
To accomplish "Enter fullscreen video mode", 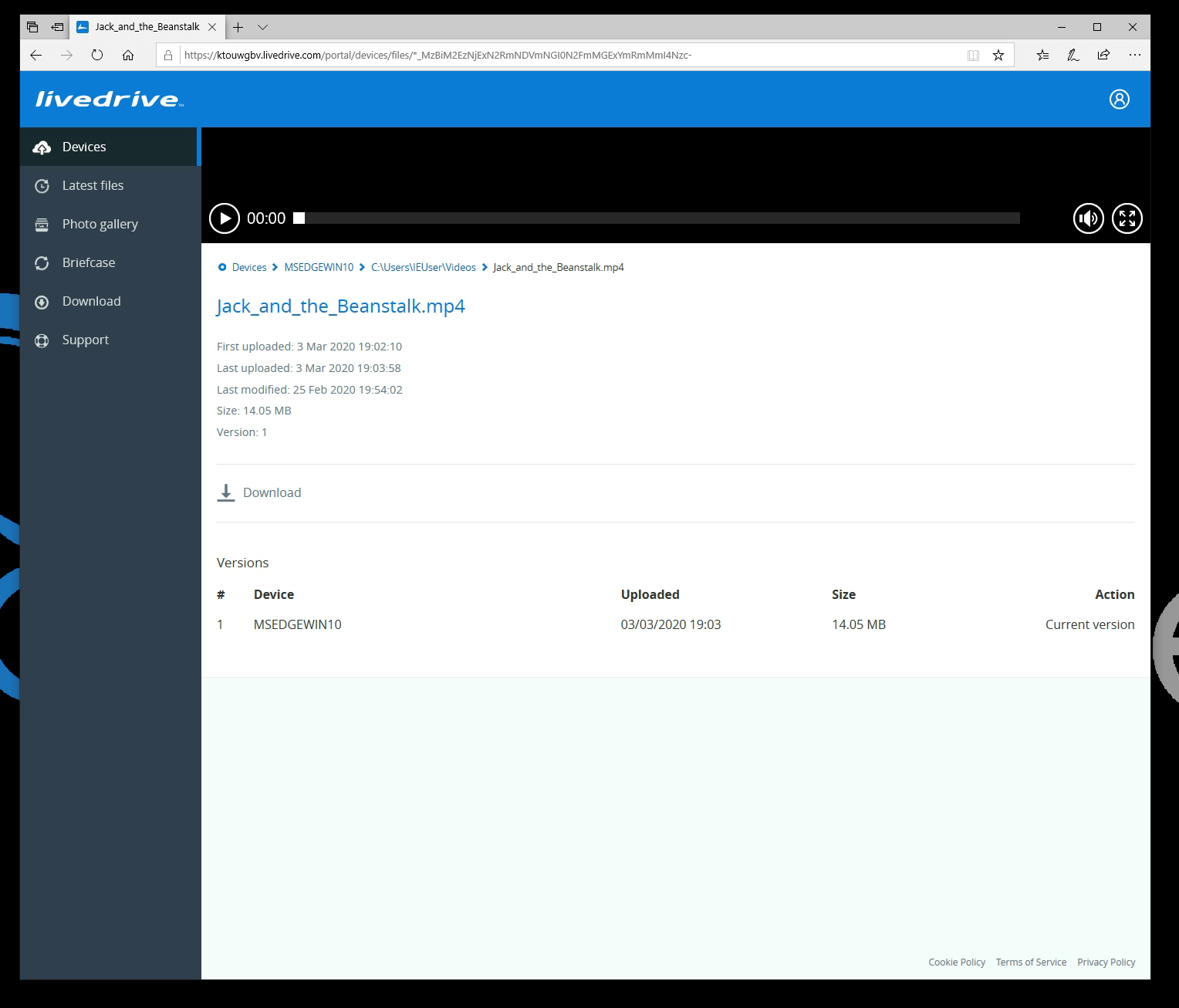I will point(1127,218).
